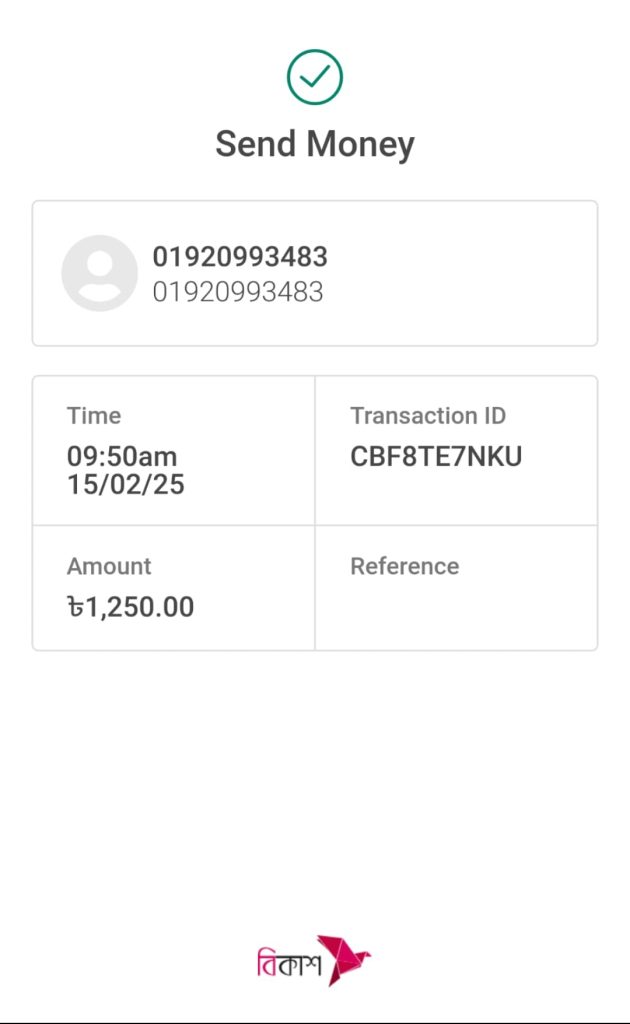Select the bold recipient name 01920993483
Screen dimensions: 630x1024
click(240, 257)
